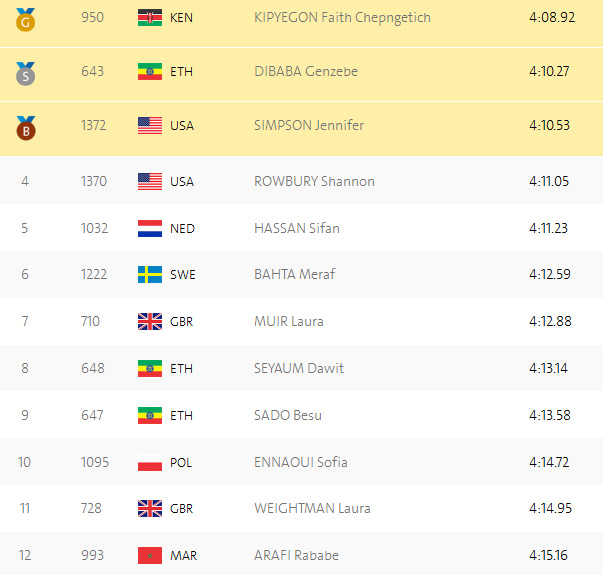Click the Poland flag beside POL

coord(149,462)
